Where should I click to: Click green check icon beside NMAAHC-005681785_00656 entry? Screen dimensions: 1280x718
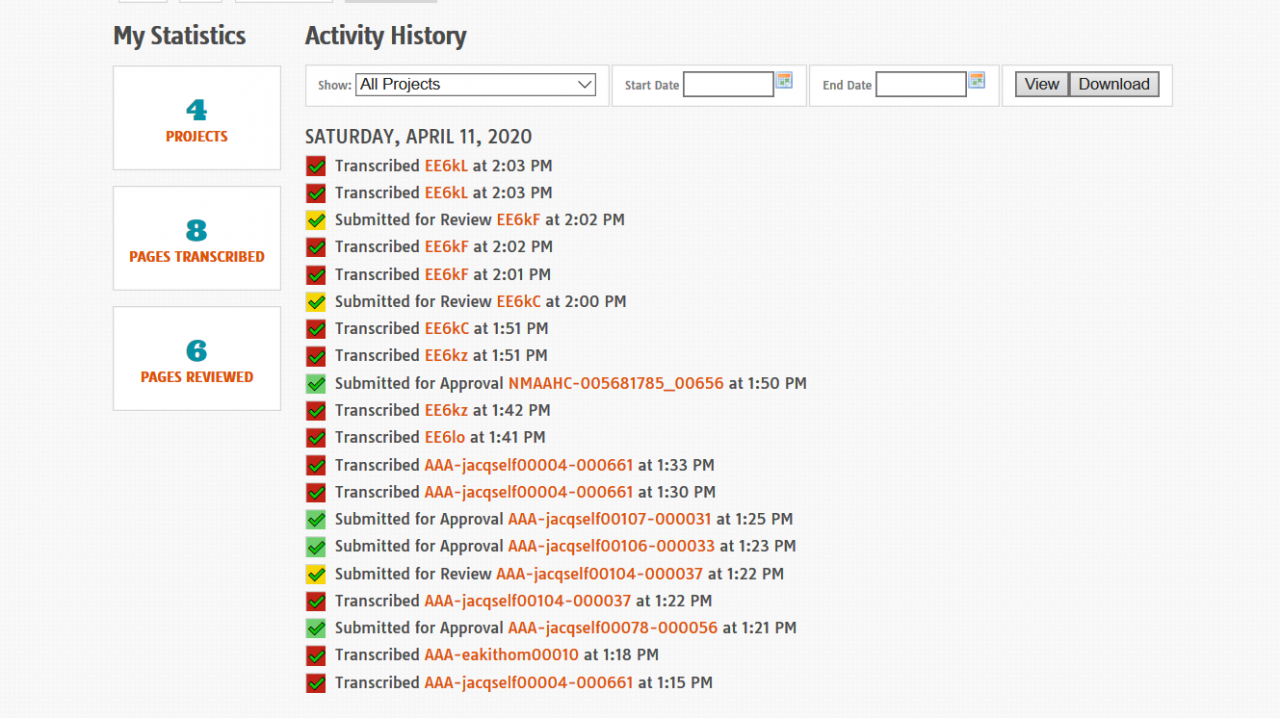click(316, 383)
